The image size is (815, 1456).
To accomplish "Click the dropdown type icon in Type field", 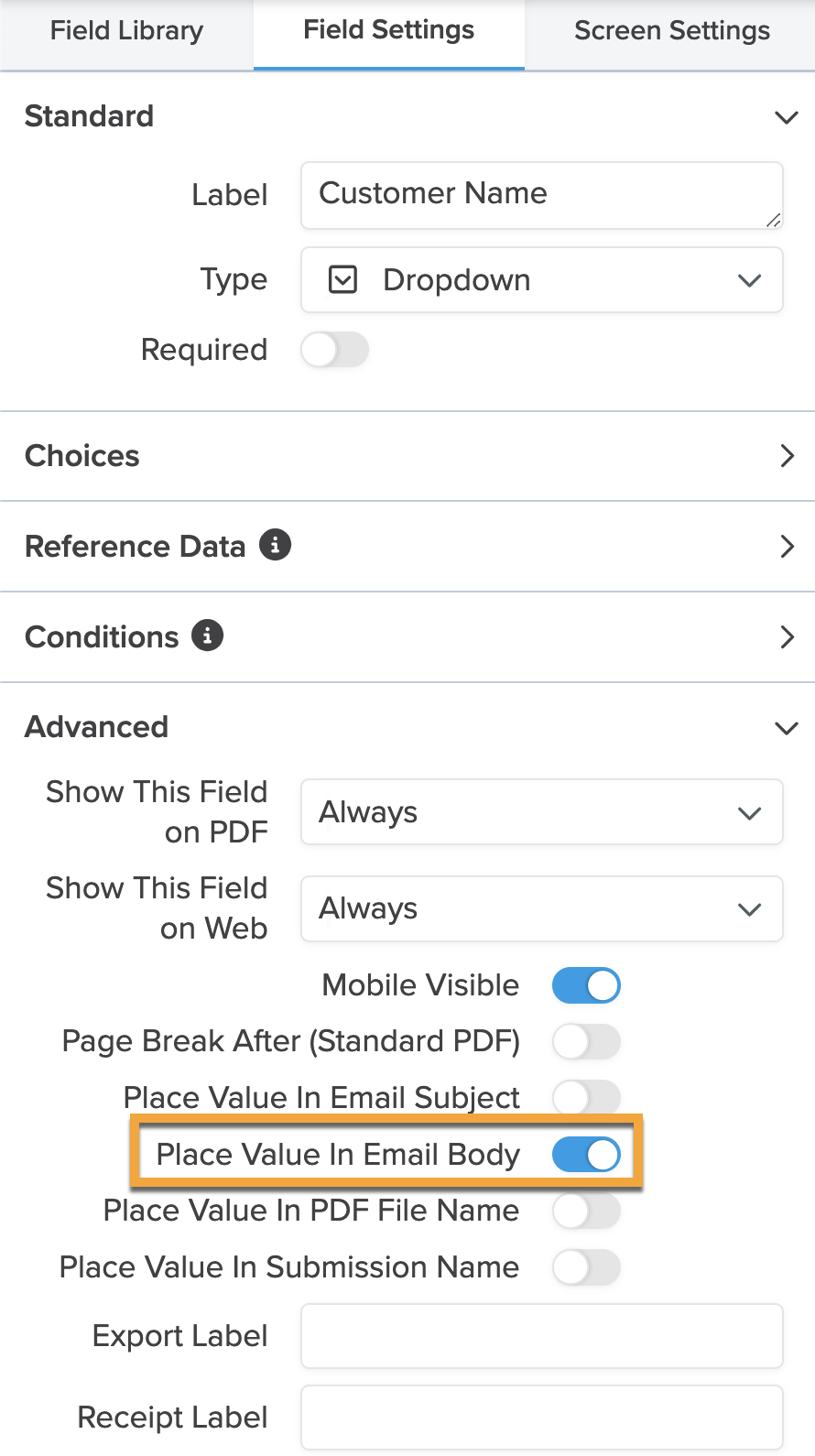I will click(x=342, y=279).
